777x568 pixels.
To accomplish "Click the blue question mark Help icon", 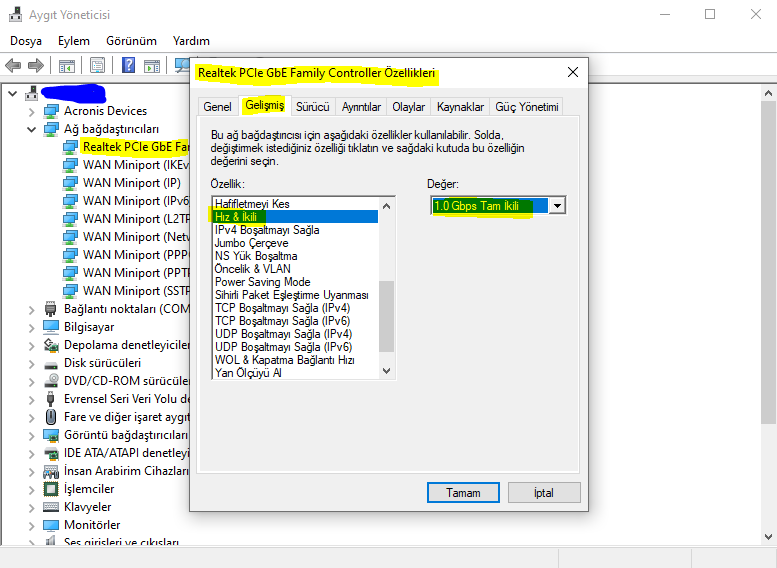I will tap(128, 65).
